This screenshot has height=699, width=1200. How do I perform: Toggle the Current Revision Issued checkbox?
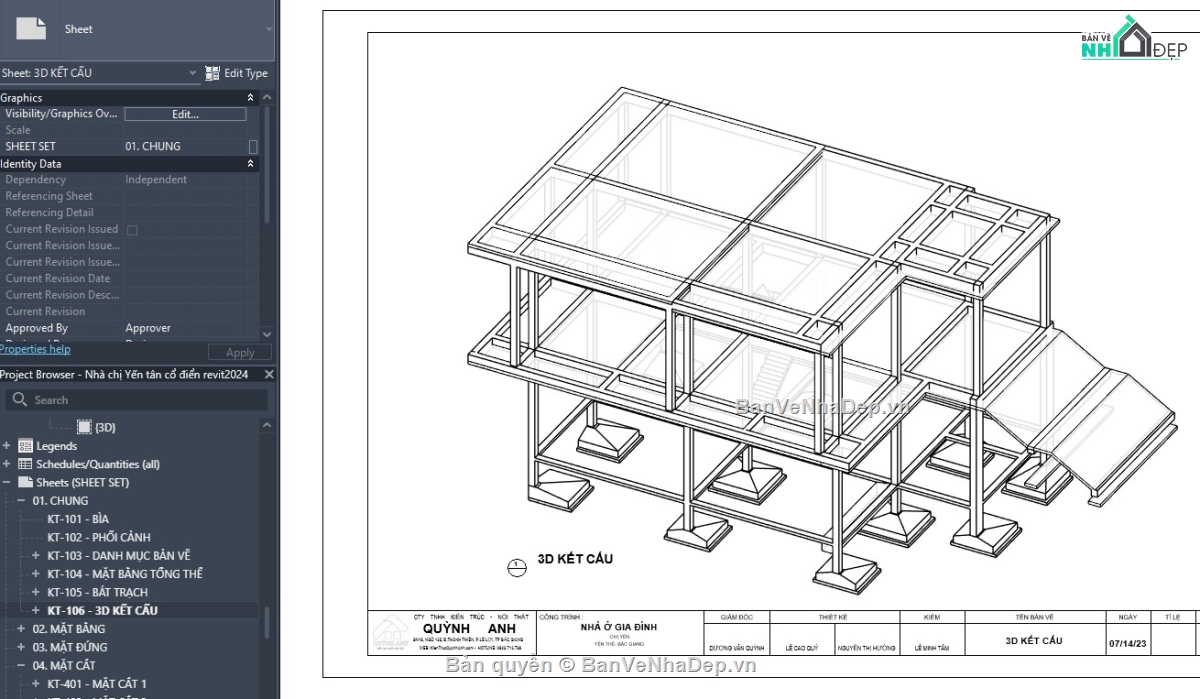[x=132, y=230]
